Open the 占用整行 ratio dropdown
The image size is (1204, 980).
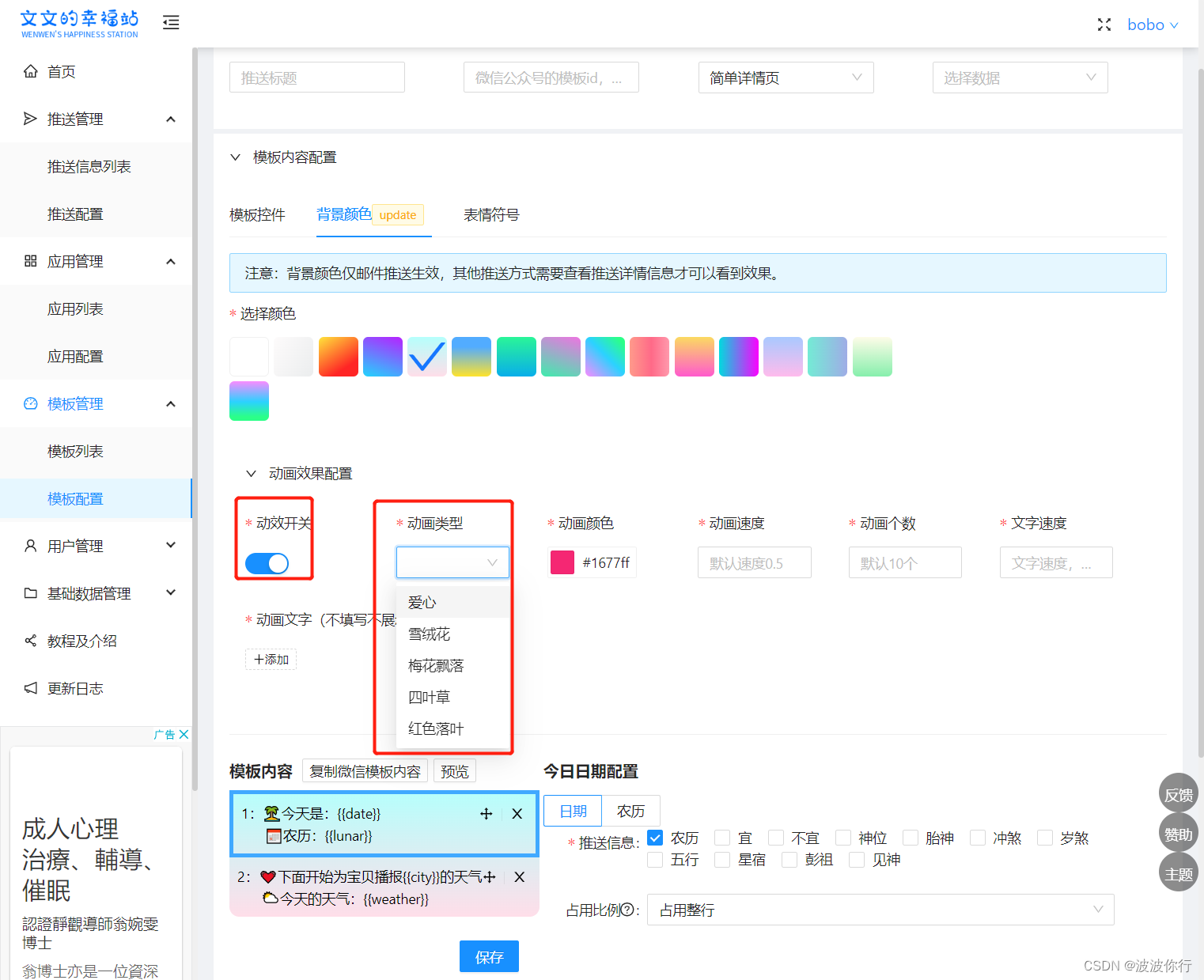(x=880, y=910)
